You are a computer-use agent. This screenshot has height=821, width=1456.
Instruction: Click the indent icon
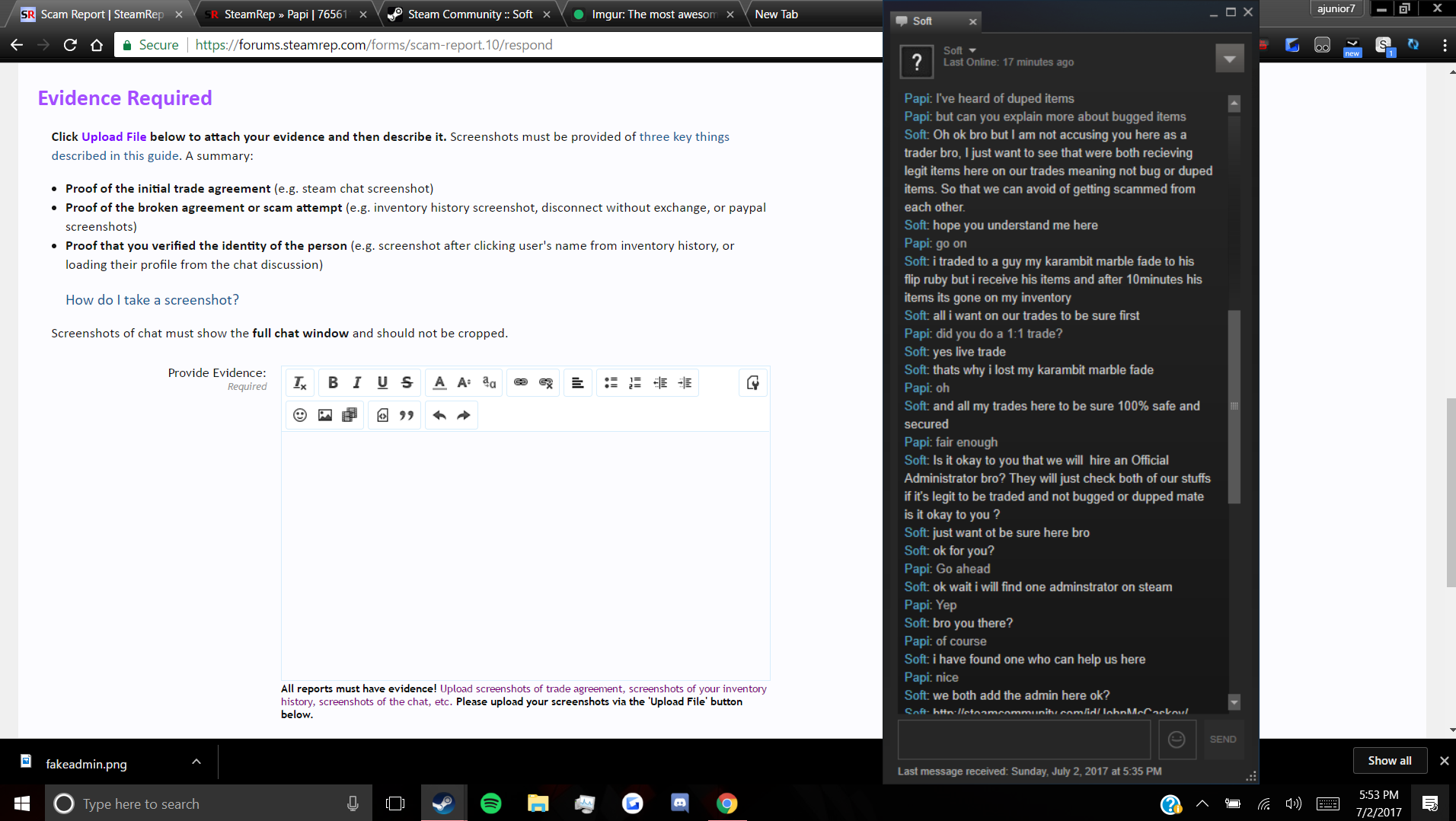pyautogui.click(x=685, y=382)
